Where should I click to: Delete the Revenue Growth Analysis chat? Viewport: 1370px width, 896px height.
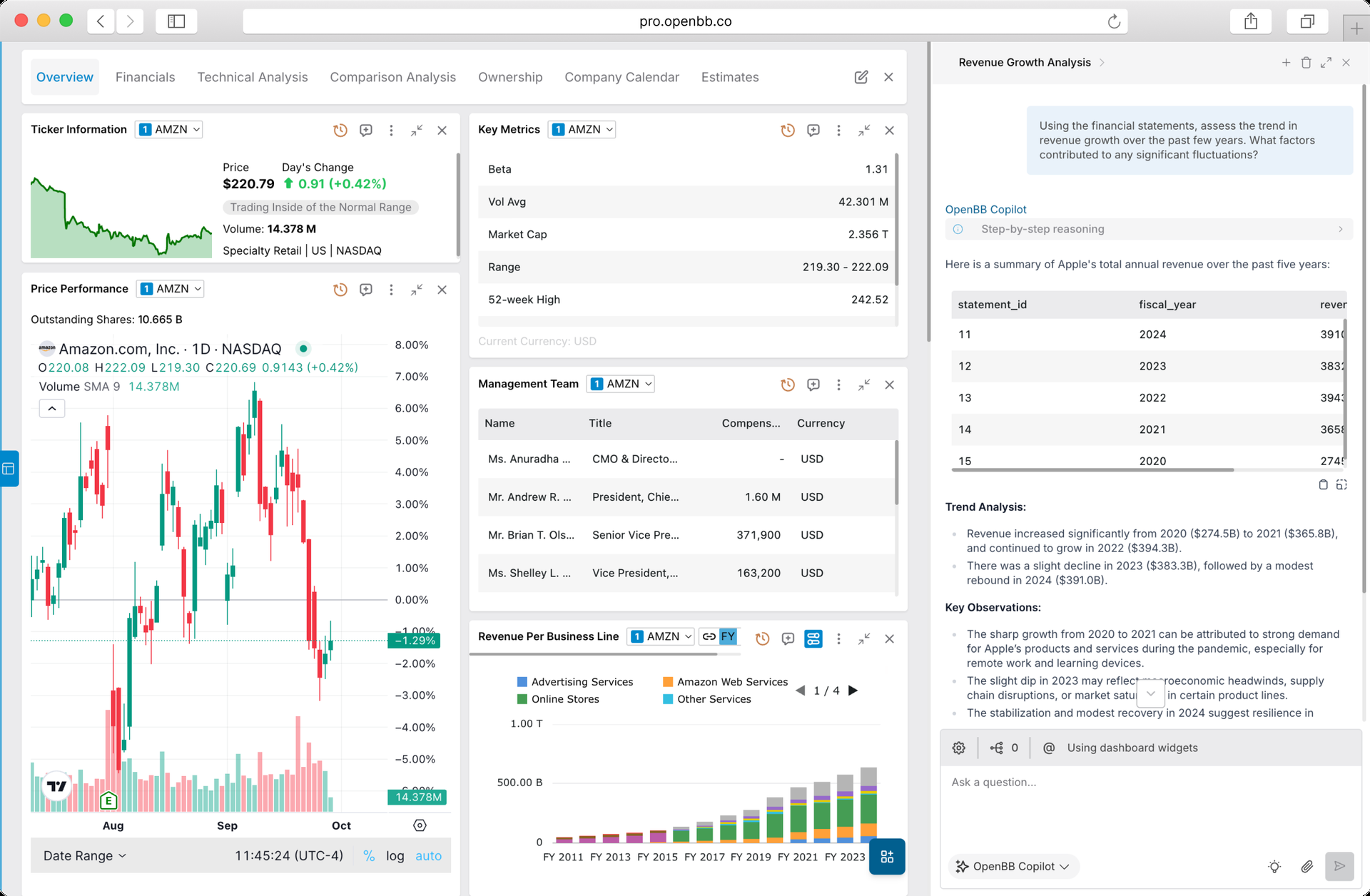click(x=1306, y=63)
